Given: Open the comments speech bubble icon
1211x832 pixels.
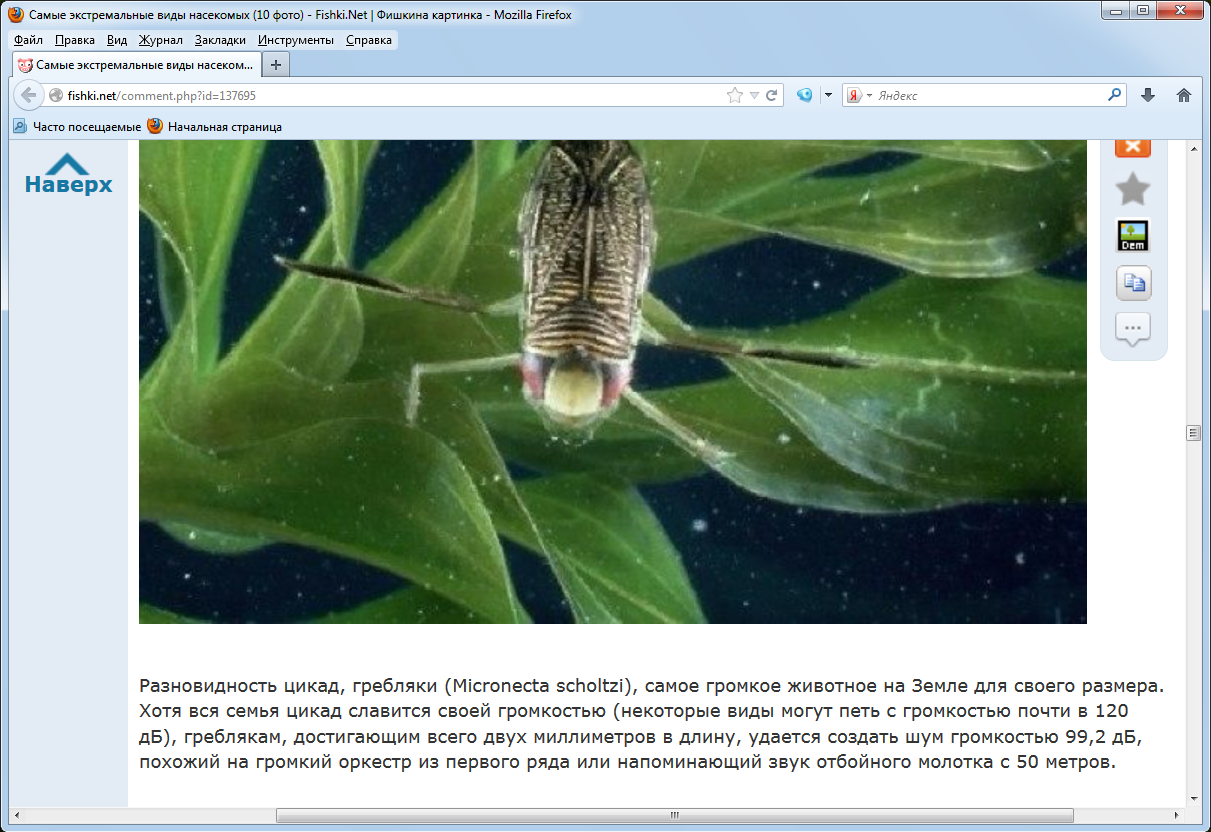Looking at the screenshot, I should click(x=1132, y=329).
